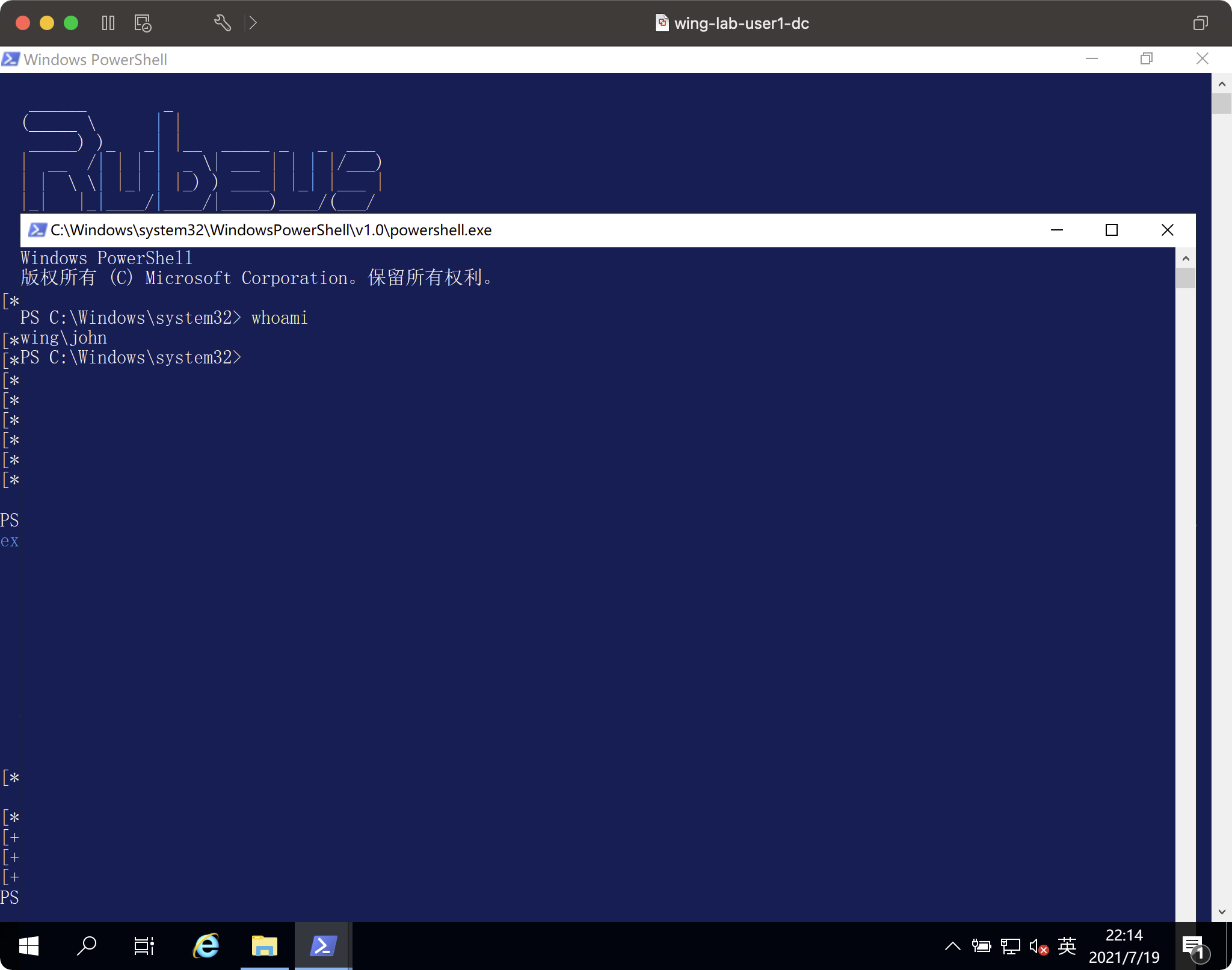Switch input language via 英 indicator
This screenshot has height=970, width=1232.
point(1067,946)
